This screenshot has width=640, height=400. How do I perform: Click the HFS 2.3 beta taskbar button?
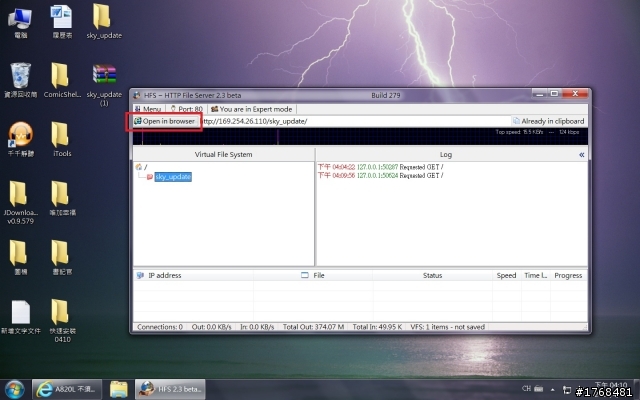170,389
